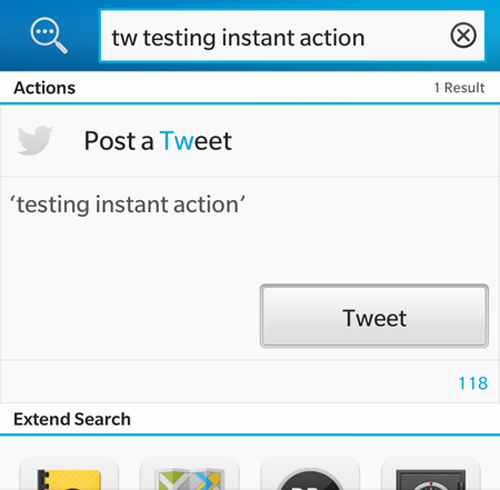Viewport: 500px width, 490px height.
Task: Tap the blue highlighted 'Tw' in Tweet title
Action: point(176,141)
